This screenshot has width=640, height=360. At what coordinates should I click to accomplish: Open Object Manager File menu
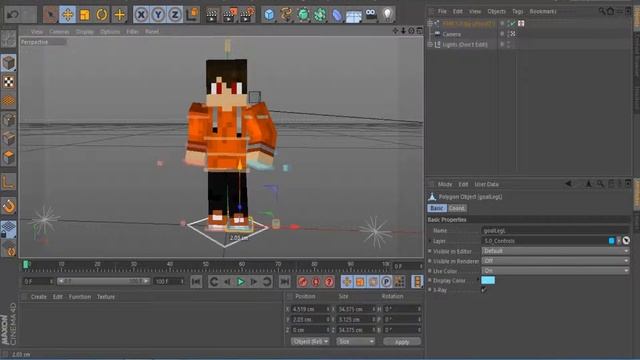coord(442,11)
